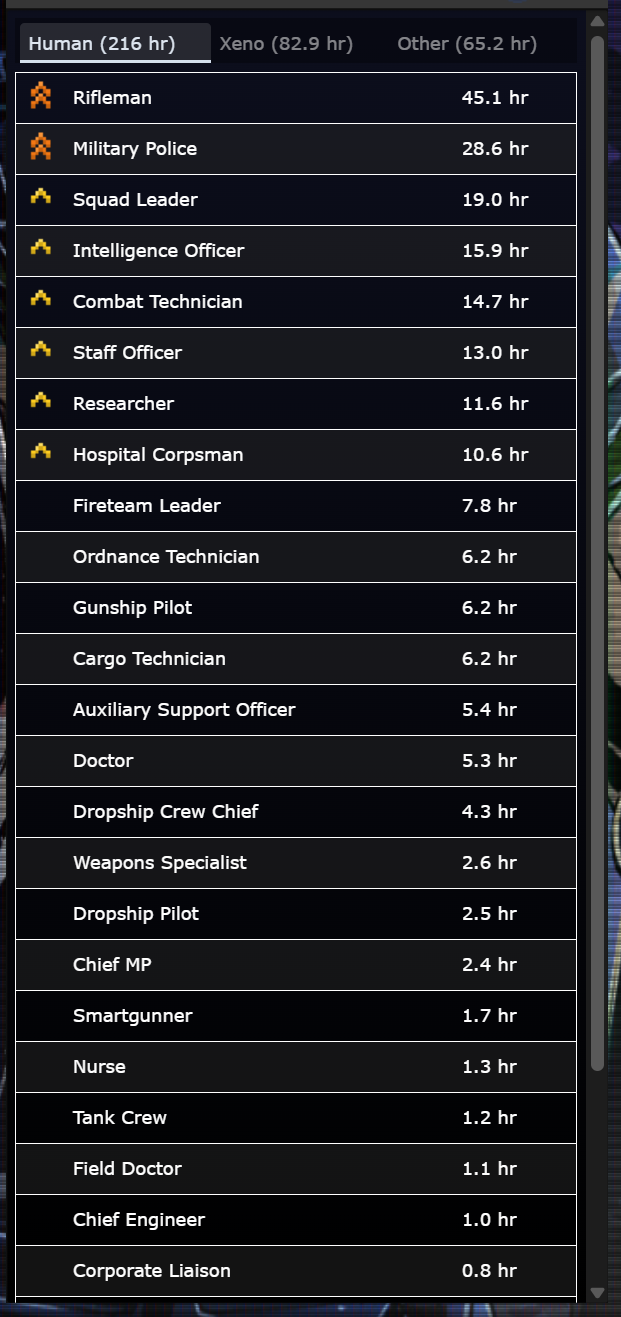Click the scrollbar down arrow
The image size is (621, 1317).
tap(597, 1293)
